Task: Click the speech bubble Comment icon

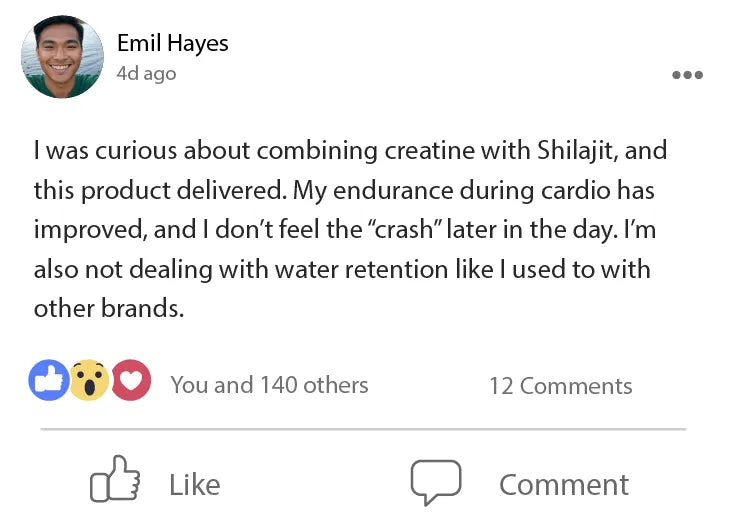Action: pyautogui.click(x=435, y=482)
